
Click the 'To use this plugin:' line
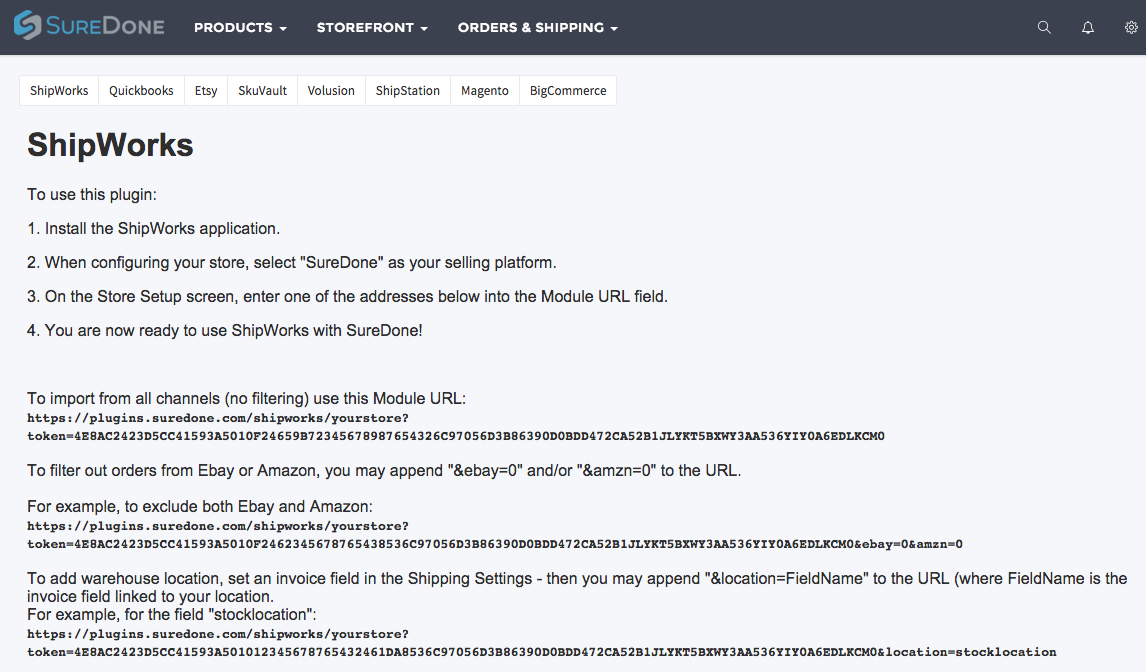(x=92, y=195)
